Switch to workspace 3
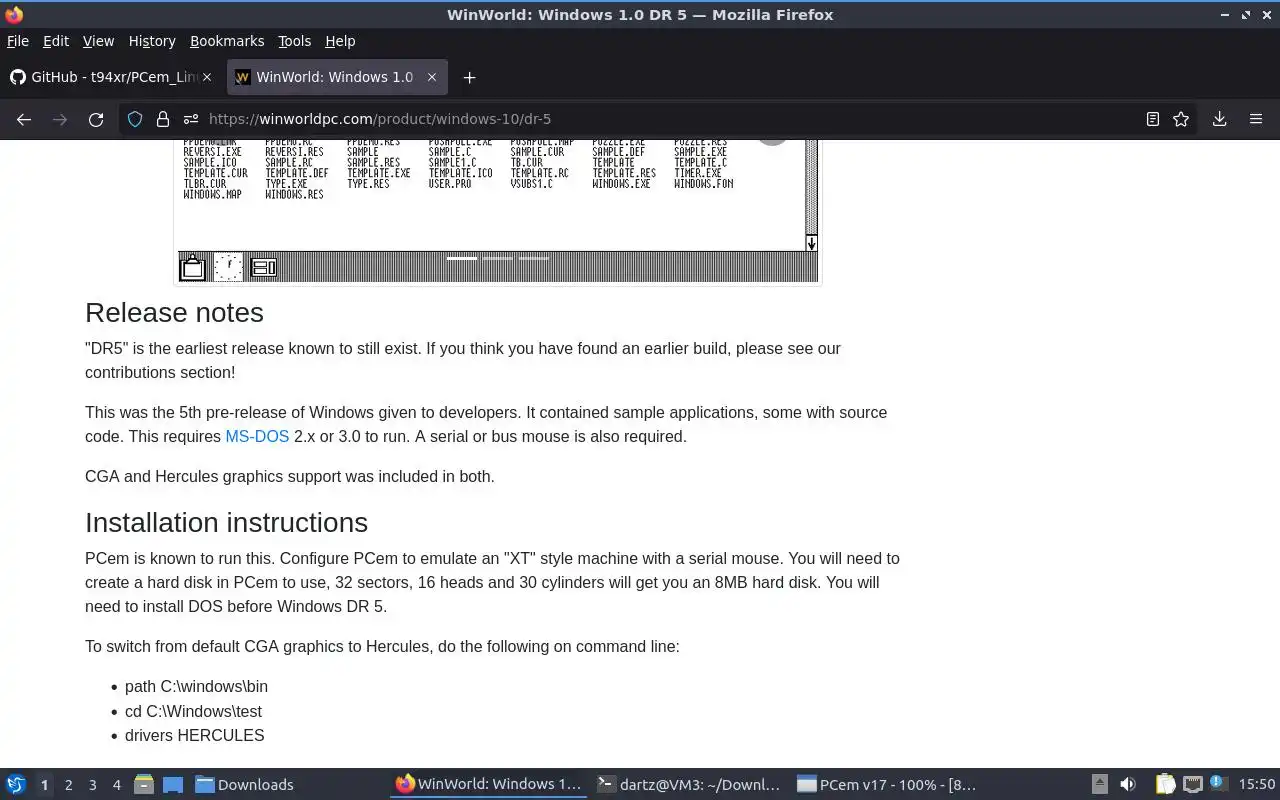This screenshot has height=800, width=1280. tap(92, 785)
